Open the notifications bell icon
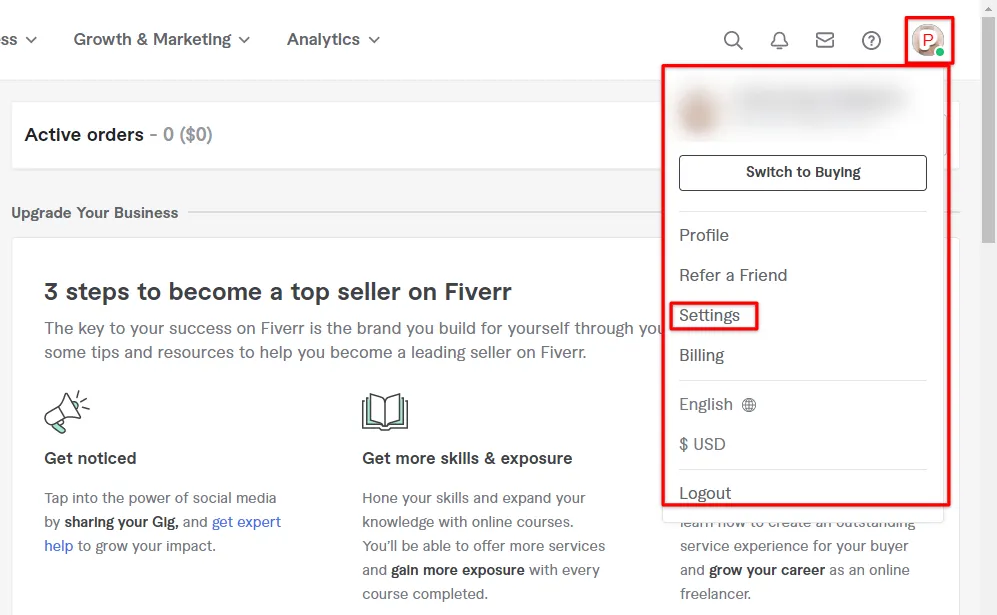The width and height of the screenshot is (997, 615). click(779, 40)
